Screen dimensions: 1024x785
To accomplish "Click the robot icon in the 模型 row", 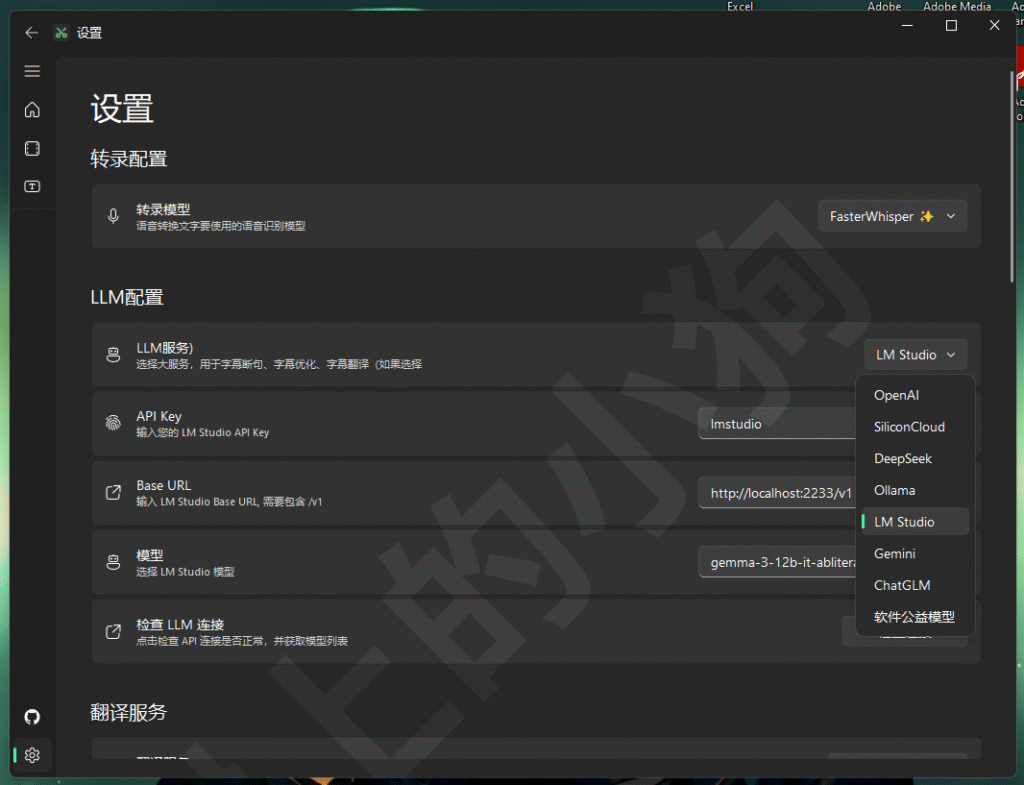I will [113, 562].
